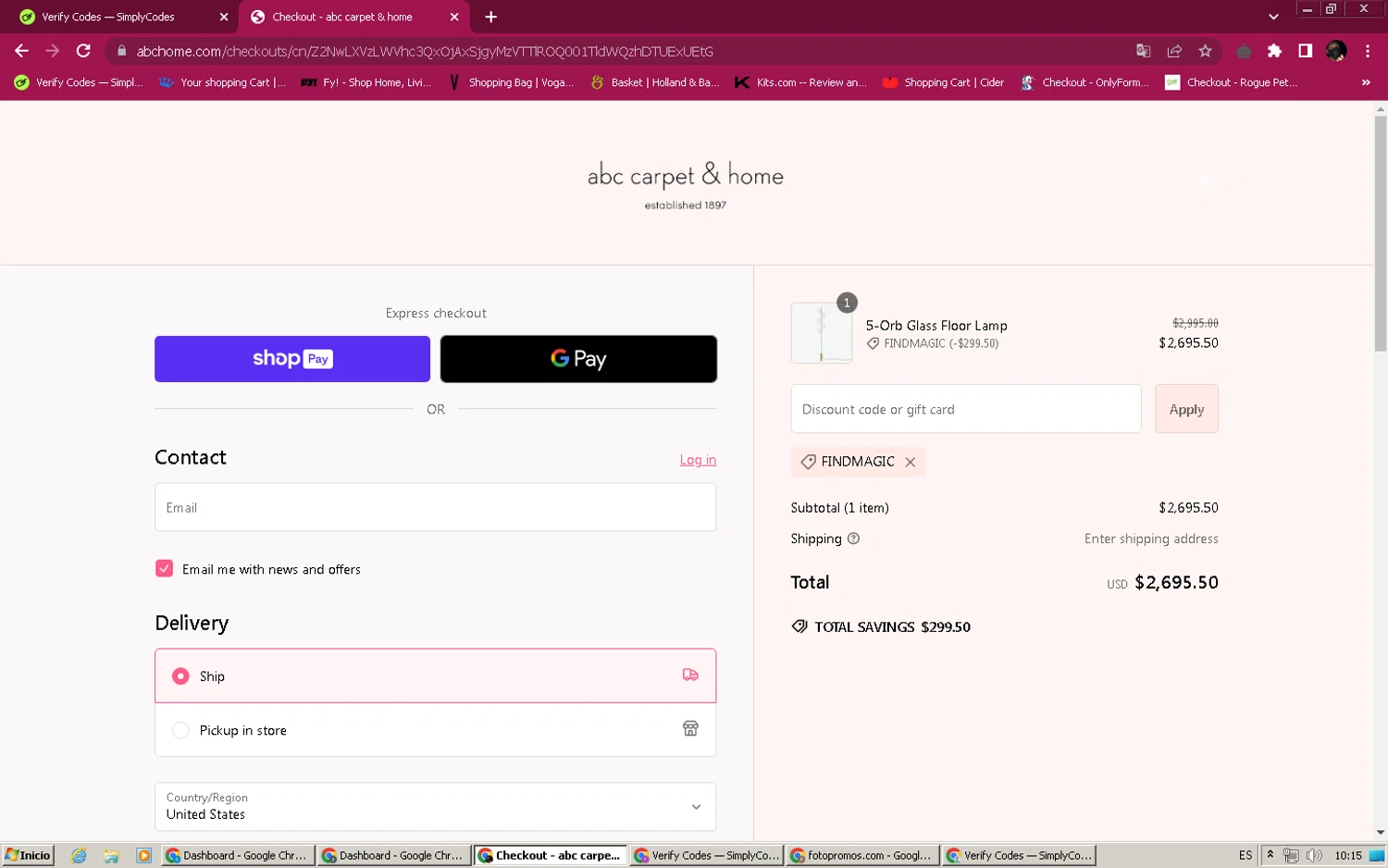This screenshot has width=1388, height=868.
Task: Toggle the browser side panel
Action: pos(1305,51)
